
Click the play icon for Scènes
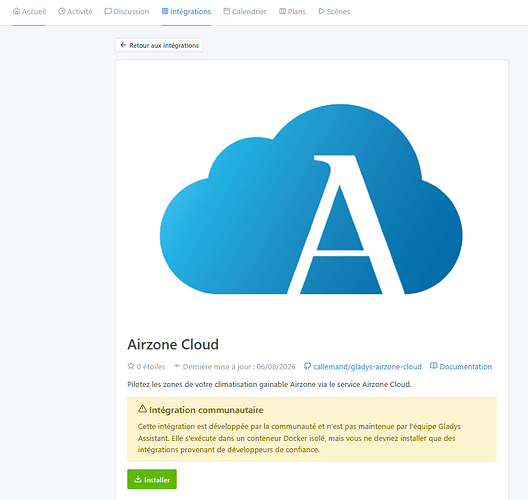(x=321, y=11)
